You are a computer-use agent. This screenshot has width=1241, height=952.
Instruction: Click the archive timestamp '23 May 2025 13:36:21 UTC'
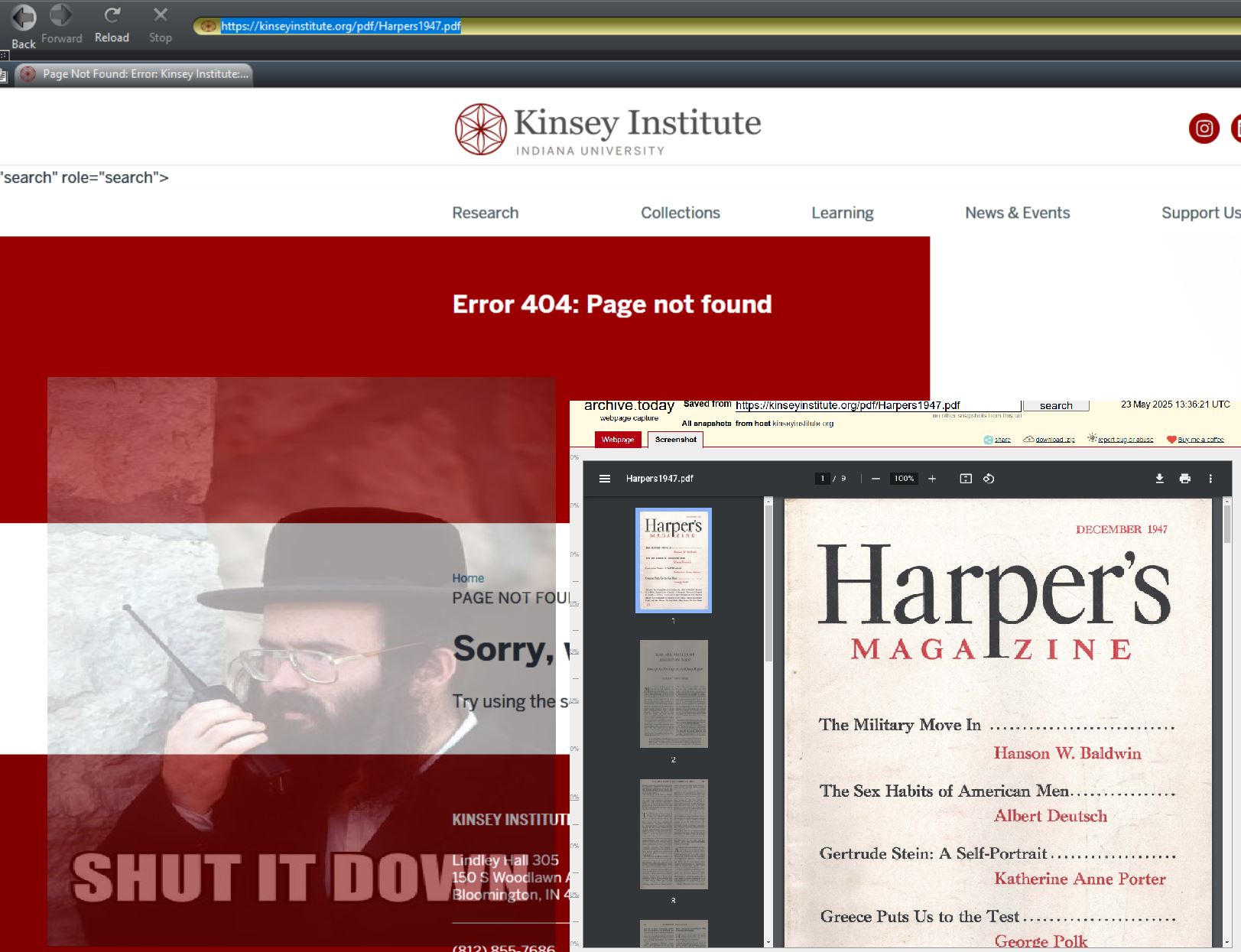coord(1175,405)
